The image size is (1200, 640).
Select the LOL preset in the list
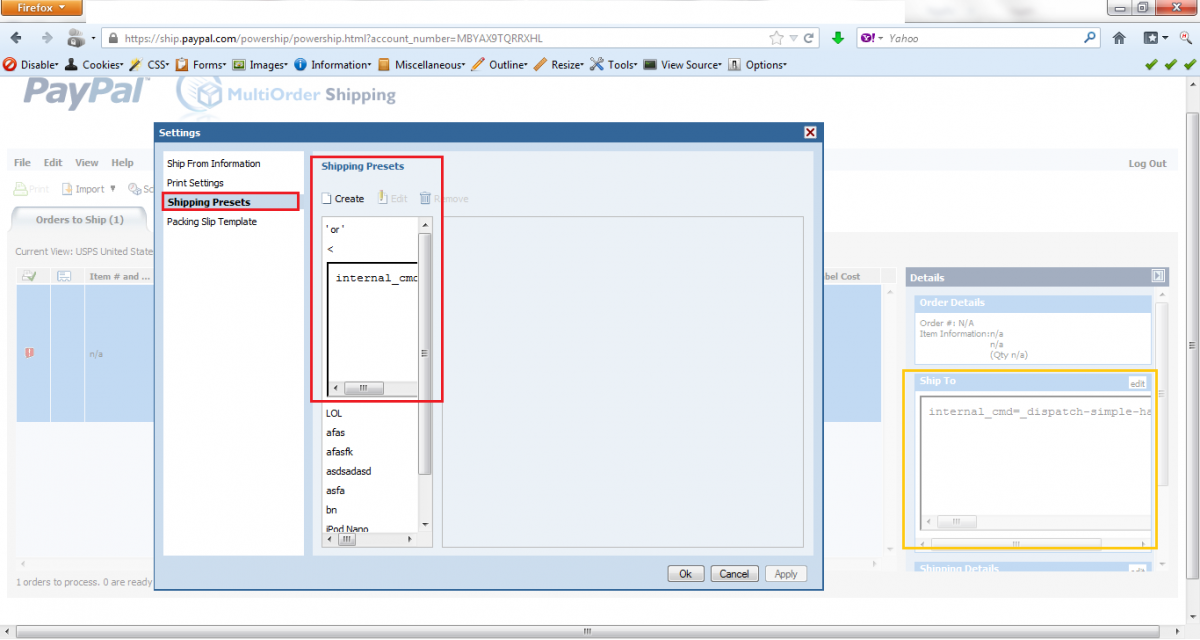coord(334,412)
